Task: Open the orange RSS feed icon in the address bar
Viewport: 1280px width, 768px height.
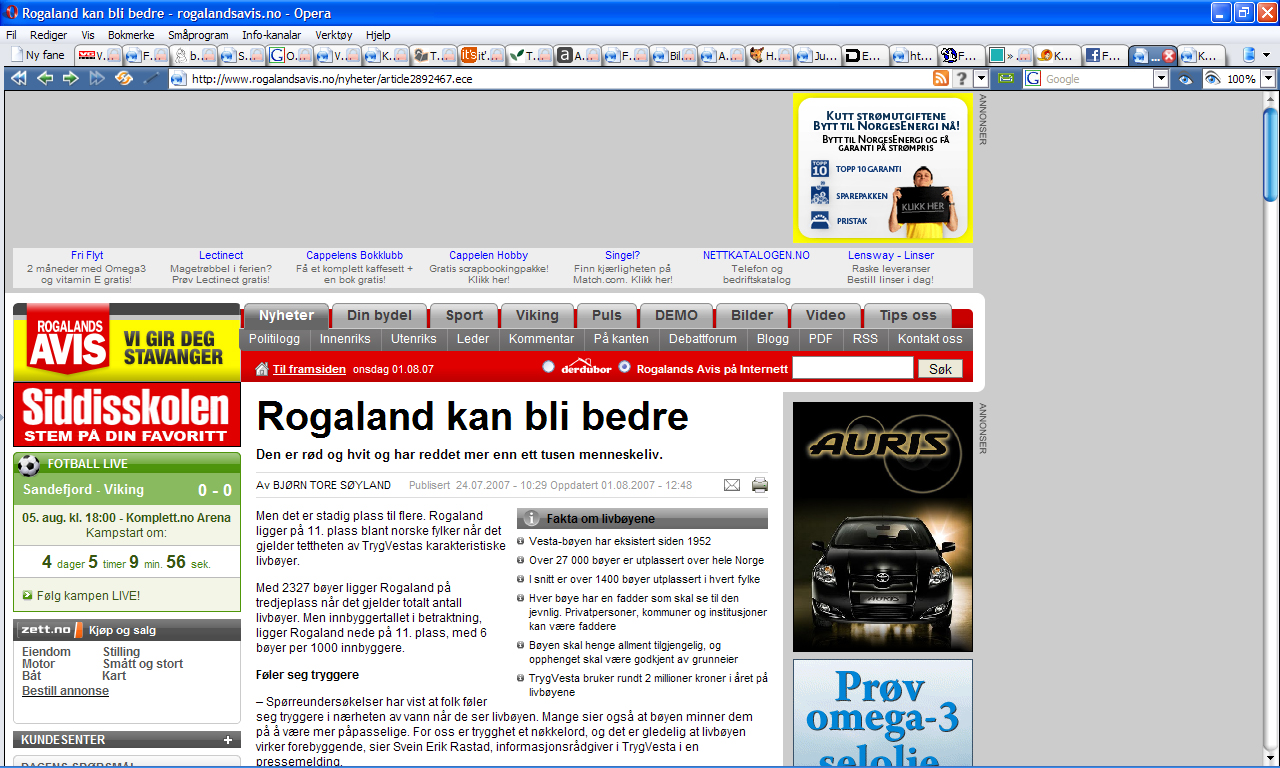Action: (x=941, y=79)
